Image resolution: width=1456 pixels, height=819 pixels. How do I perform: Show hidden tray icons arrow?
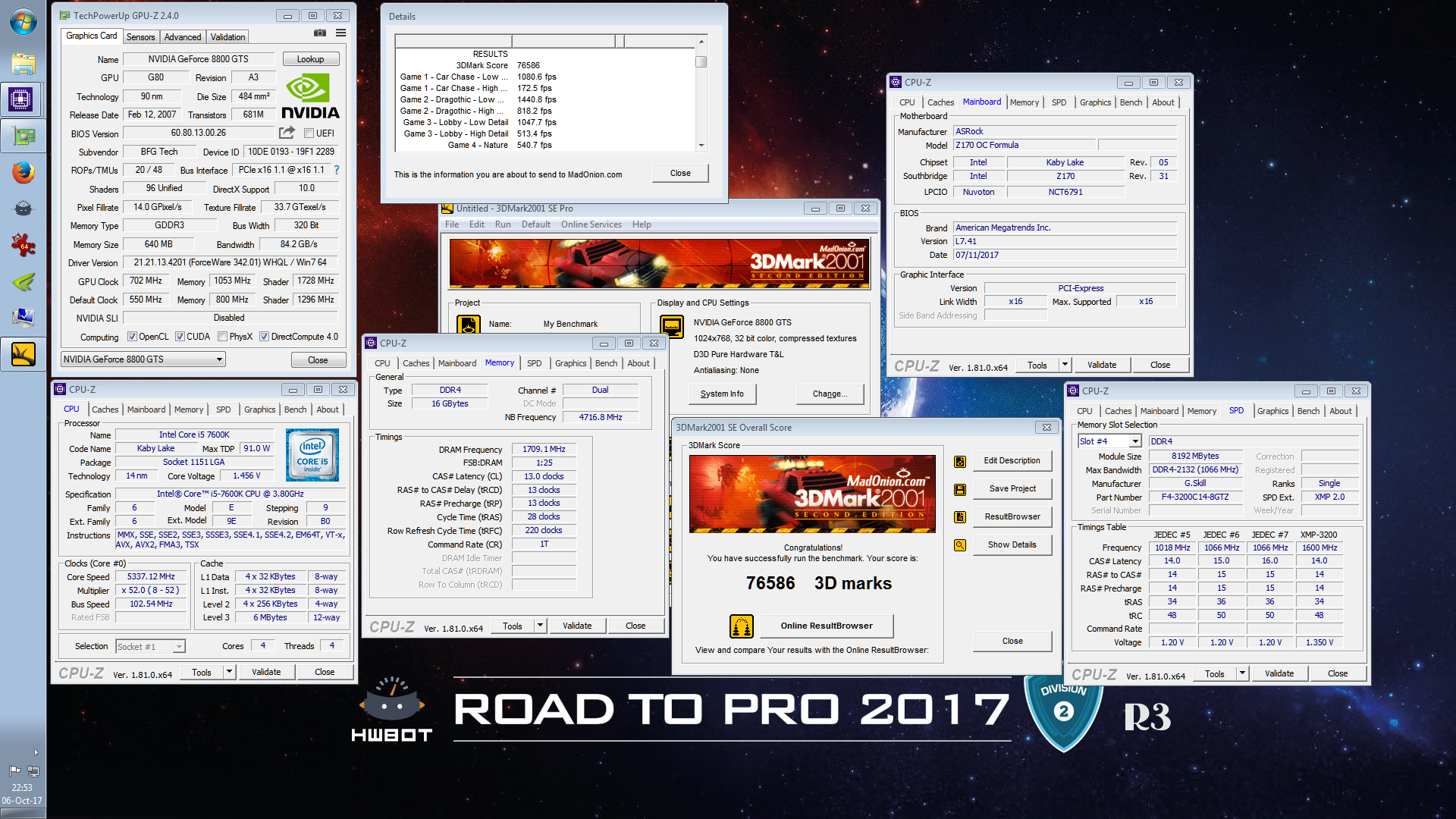point(36,752)
